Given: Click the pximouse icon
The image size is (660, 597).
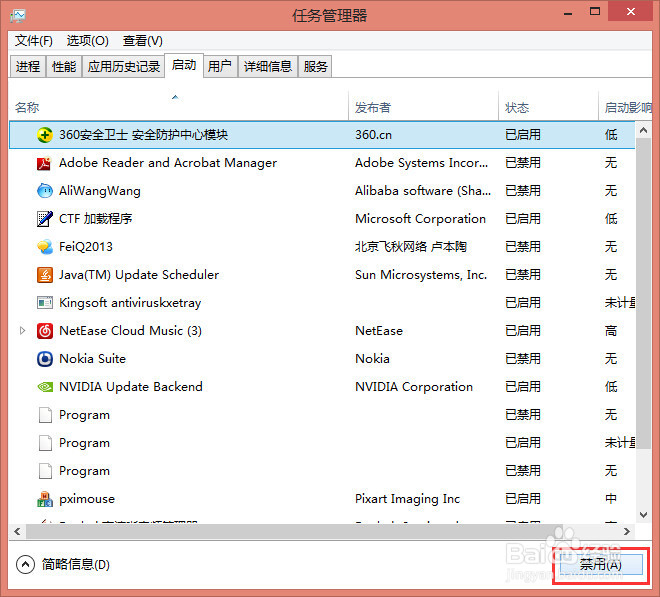Looking at the screenshot, I should (x=45, y=499).
